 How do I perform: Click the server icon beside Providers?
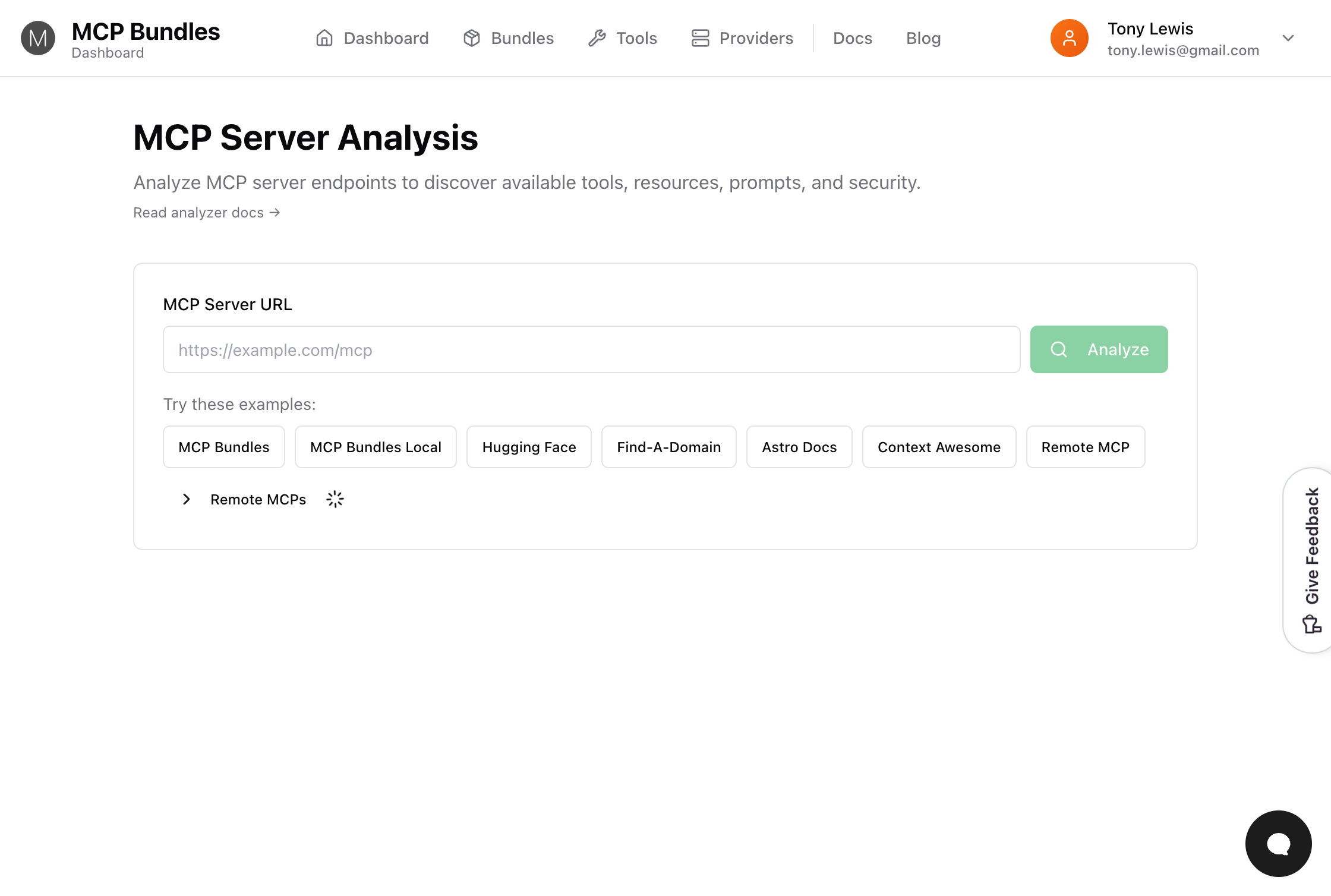(x=701, y=38)
